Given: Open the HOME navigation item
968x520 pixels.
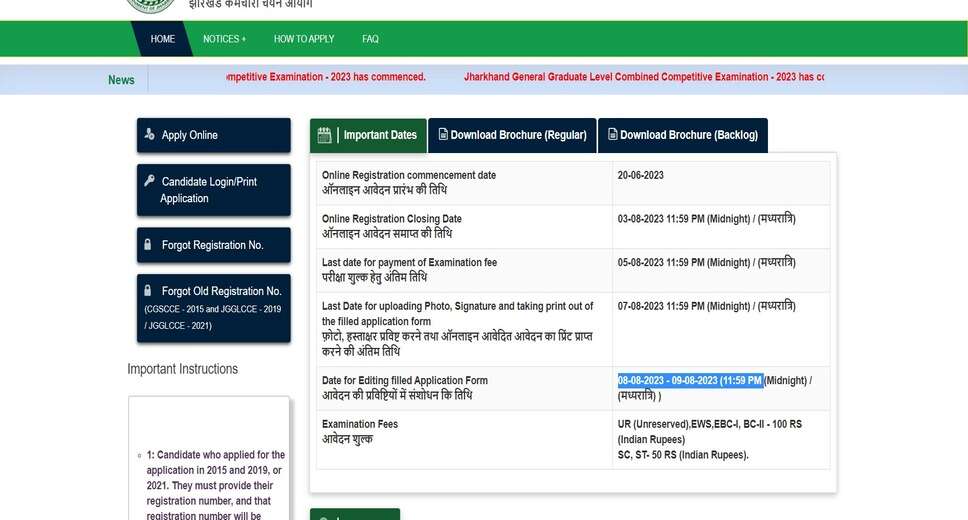Looking at the screenshot, I should tap(162, 39).
